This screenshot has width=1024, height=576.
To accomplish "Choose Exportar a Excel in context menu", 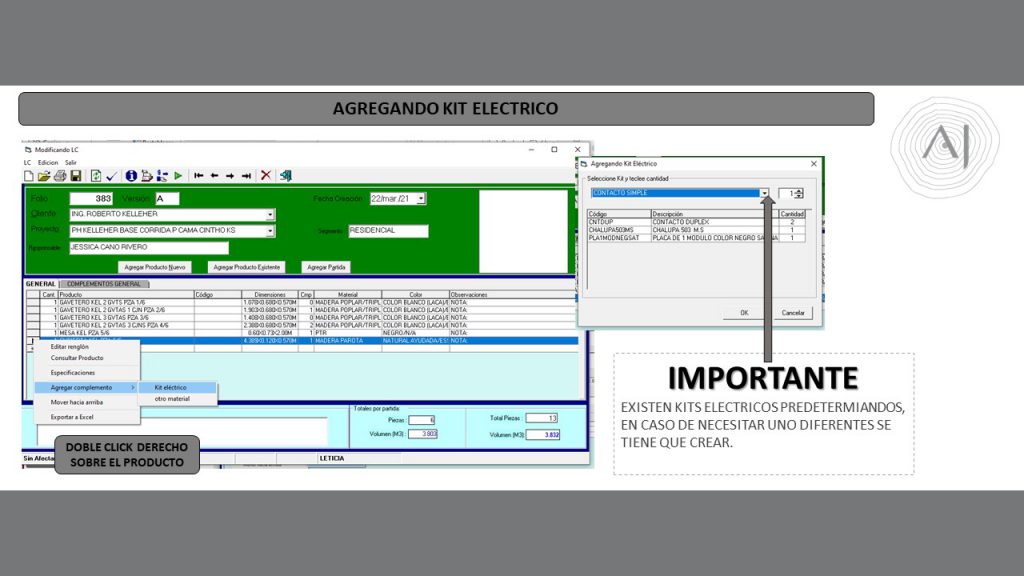I will (72, 416).
